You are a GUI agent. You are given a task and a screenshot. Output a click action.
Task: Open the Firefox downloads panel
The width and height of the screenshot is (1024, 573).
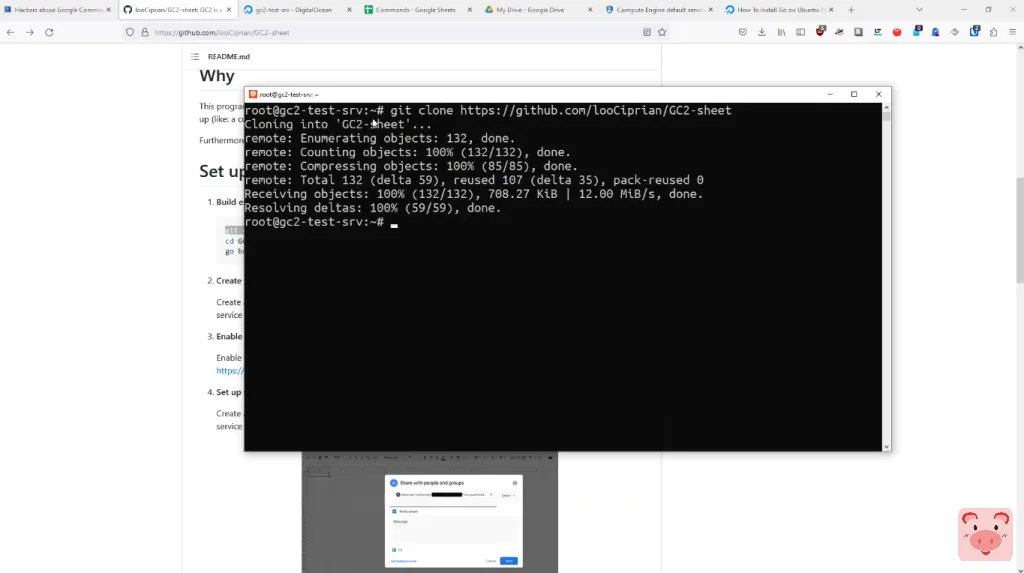coord(761,32)
